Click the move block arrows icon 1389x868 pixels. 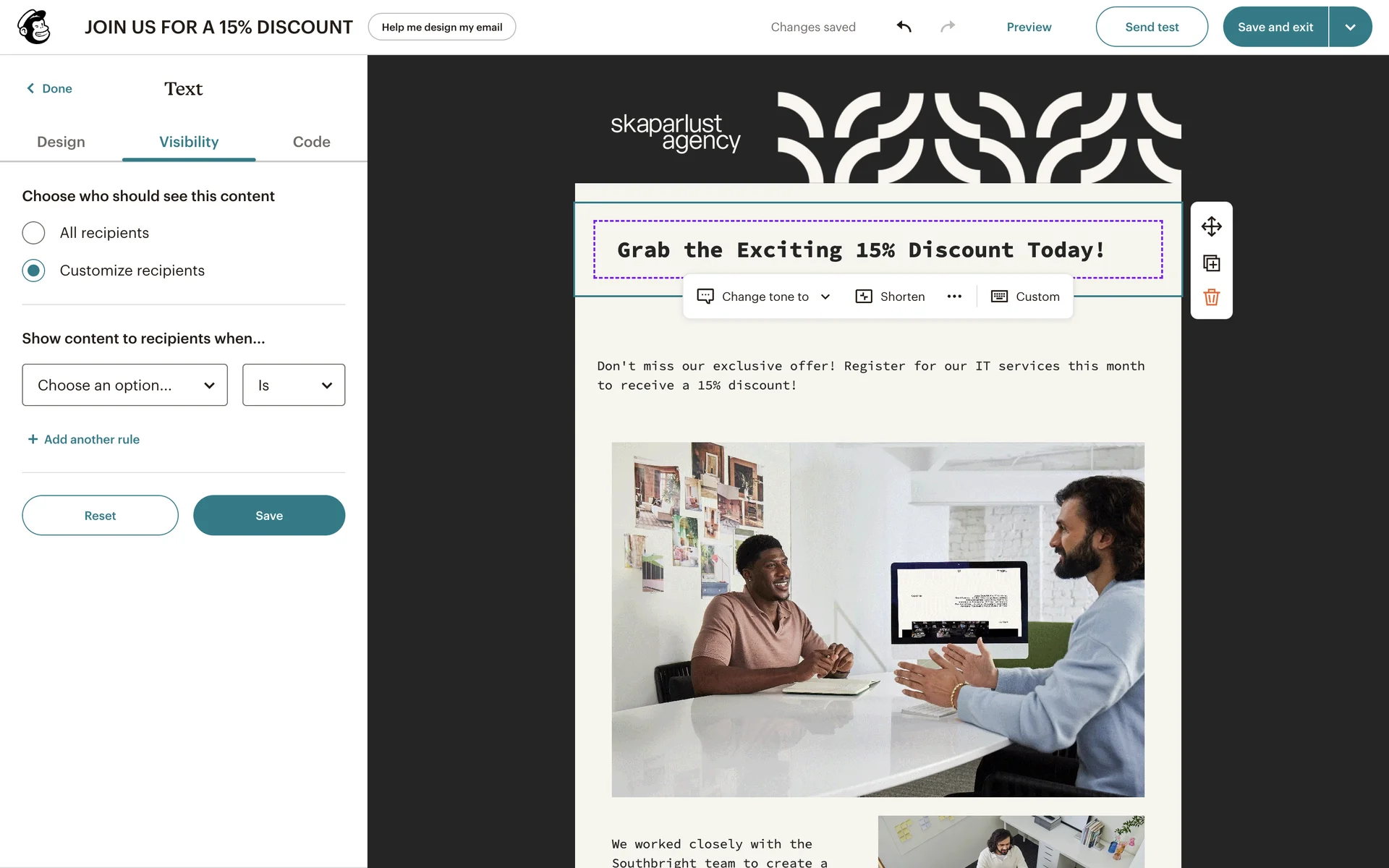click(1211, 226)
